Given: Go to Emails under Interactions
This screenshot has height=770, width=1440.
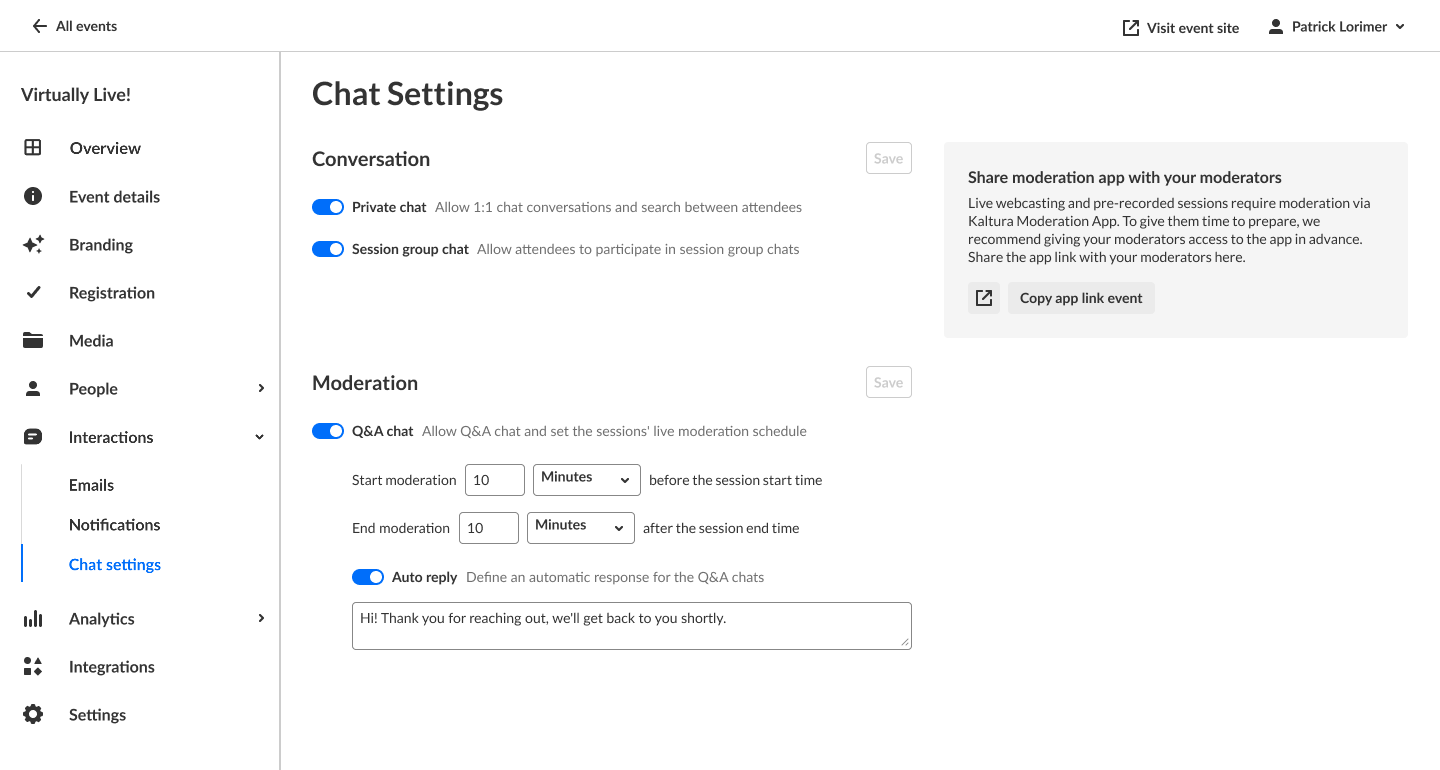Looking at the screenshot, I should (x=91, y=485).
